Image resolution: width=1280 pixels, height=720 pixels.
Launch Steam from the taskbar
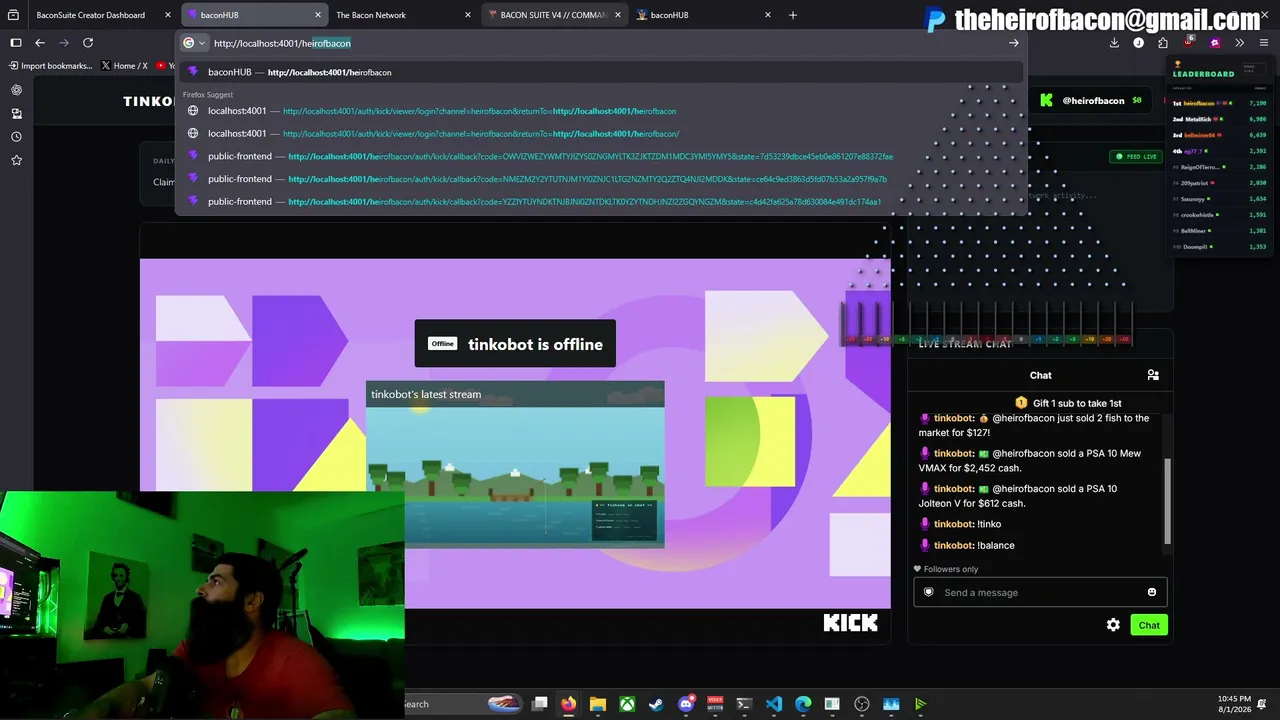click(656, 704)
